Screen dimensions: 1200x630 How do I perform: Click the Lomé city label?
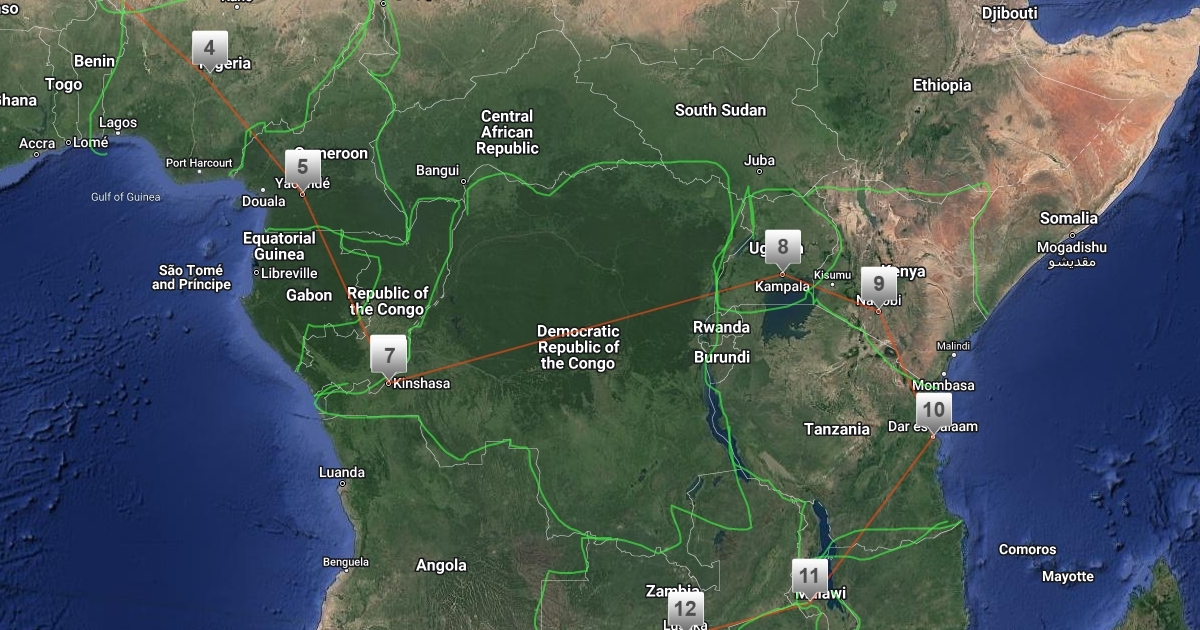90,142
